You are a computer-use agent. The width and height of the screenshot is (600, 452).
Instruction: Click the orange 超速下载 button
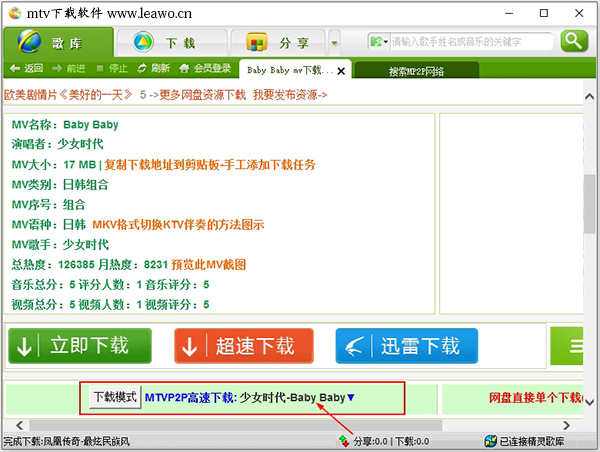point(244,346)
